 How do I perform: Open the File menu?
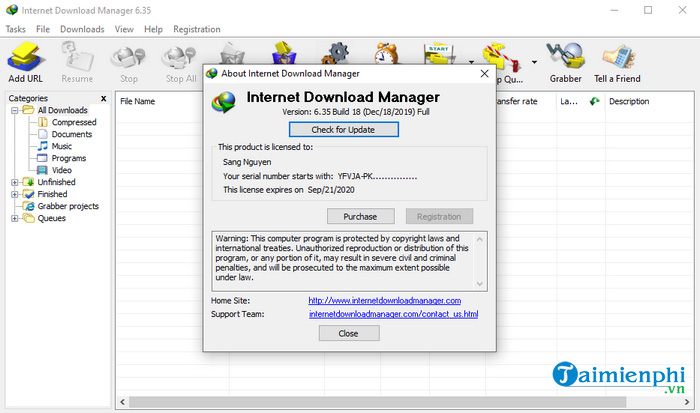tap(43, 29)
